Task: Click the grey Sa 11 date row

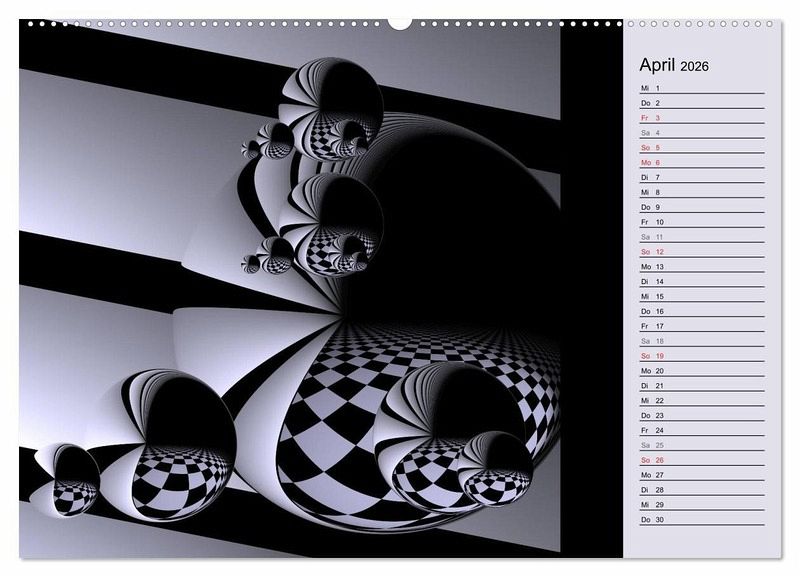Action: [701, 237]
